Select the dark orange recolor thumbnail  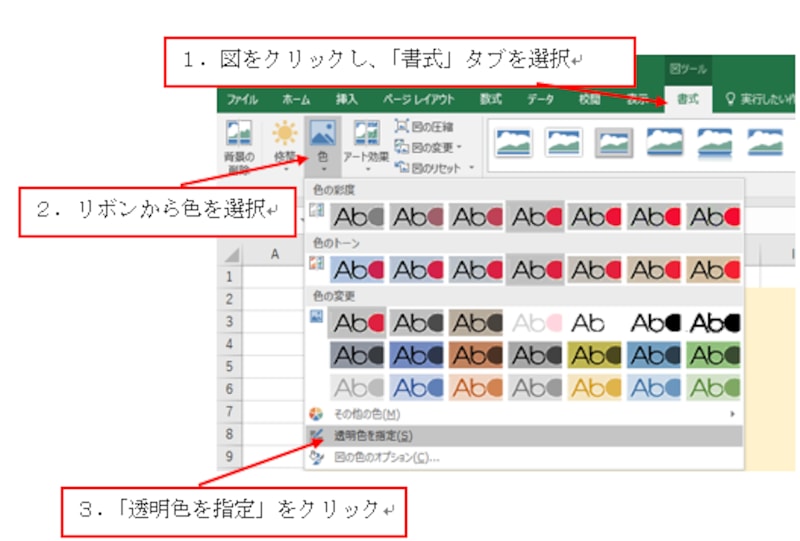pos(476,355)
